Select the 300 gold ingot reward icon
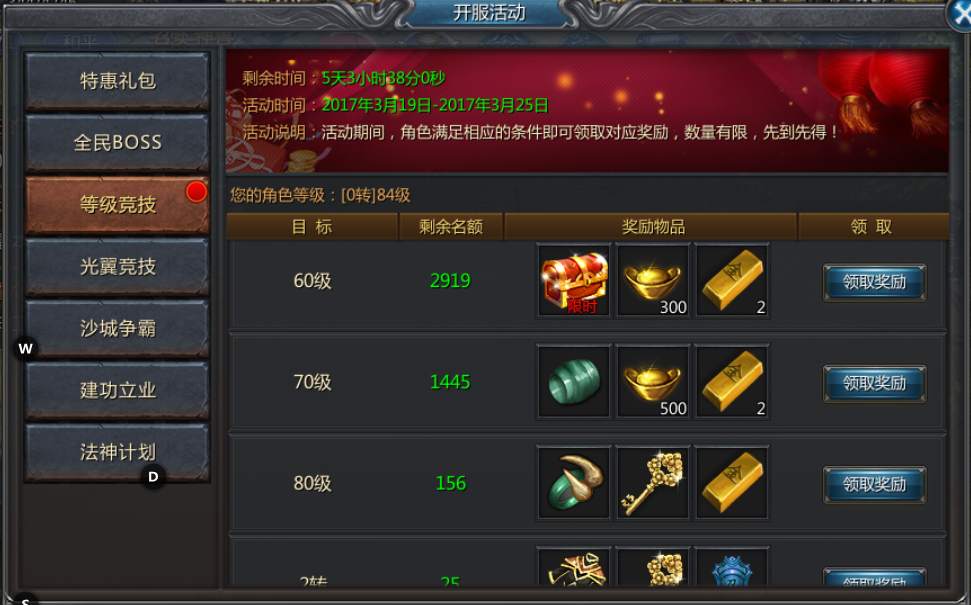 653,281
